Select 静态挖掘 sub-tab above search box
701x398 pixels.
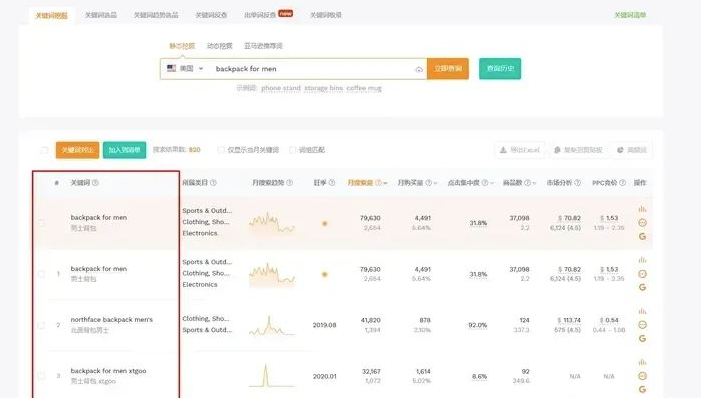(182, 46)
